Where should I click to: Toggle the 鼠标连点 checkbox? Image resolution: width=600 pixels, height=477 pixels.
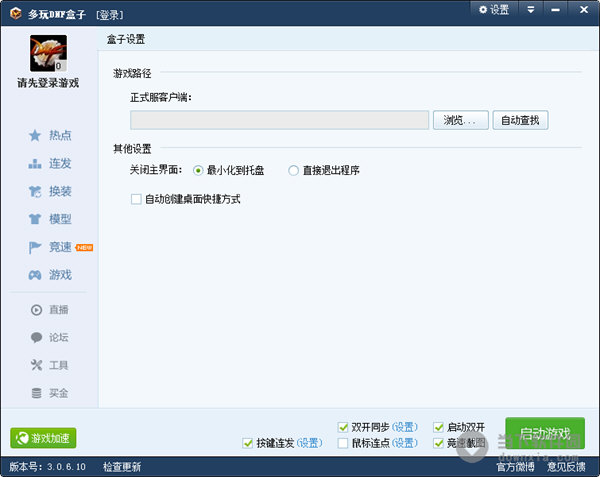[x=343, y=443]
